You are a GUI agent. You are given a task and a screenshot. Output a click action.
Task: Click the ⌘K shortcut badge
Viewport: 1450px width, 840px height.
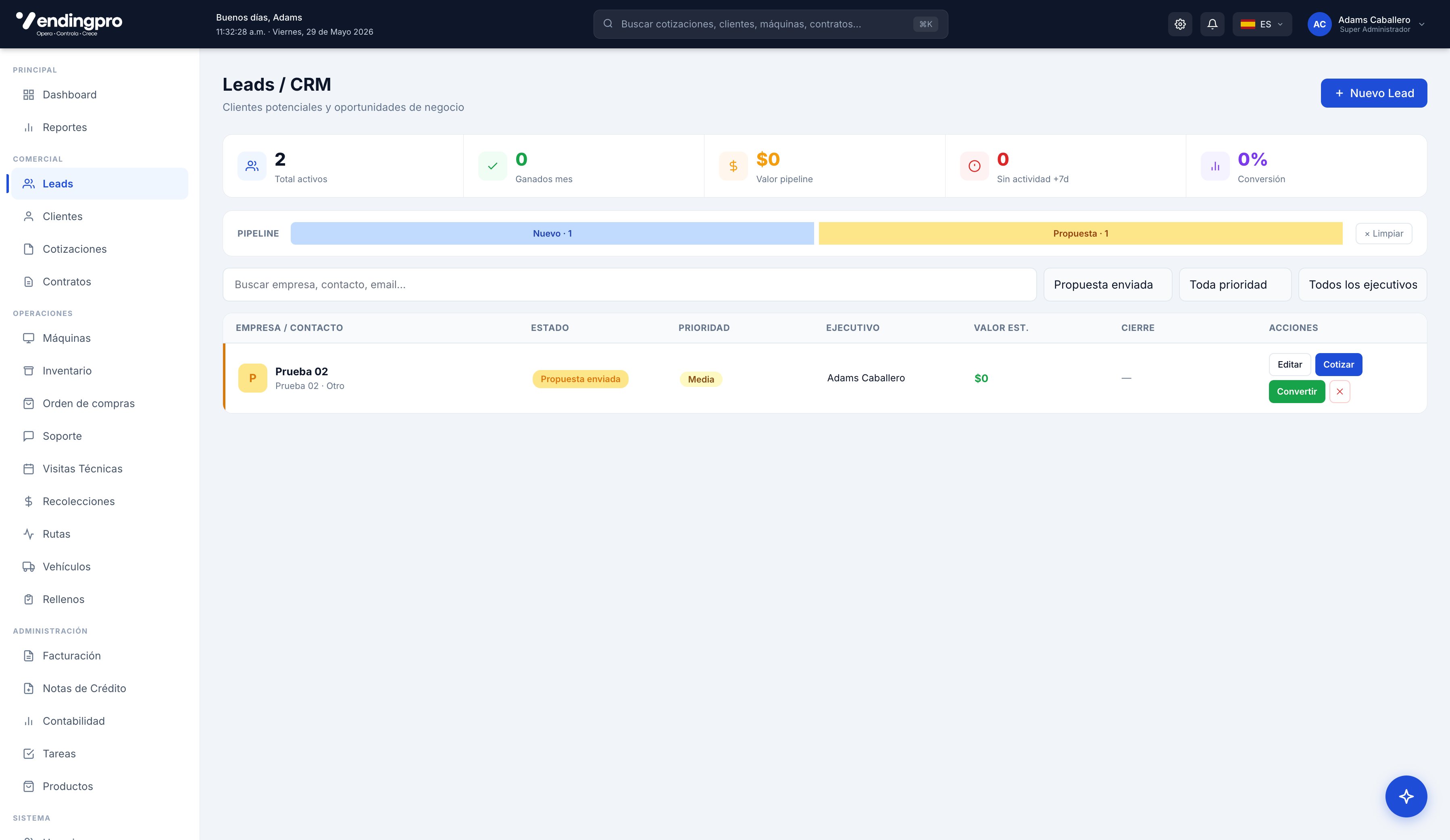925,24
